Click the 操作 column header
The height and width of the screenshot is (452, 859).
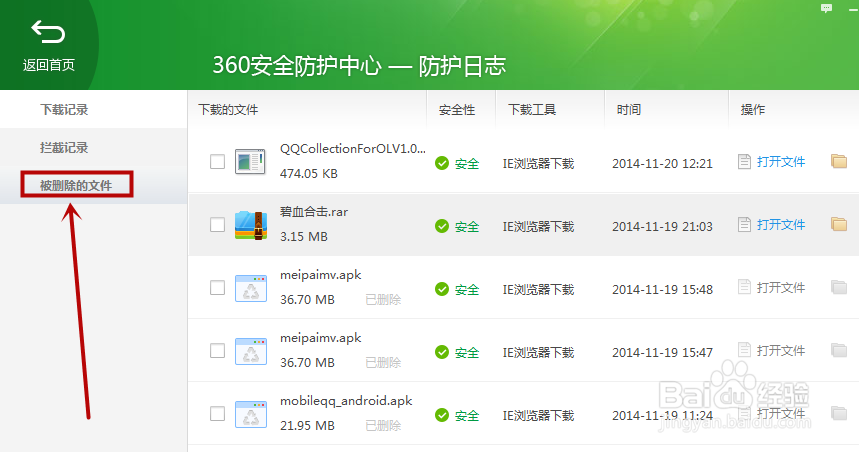click(x=753, y=110)
